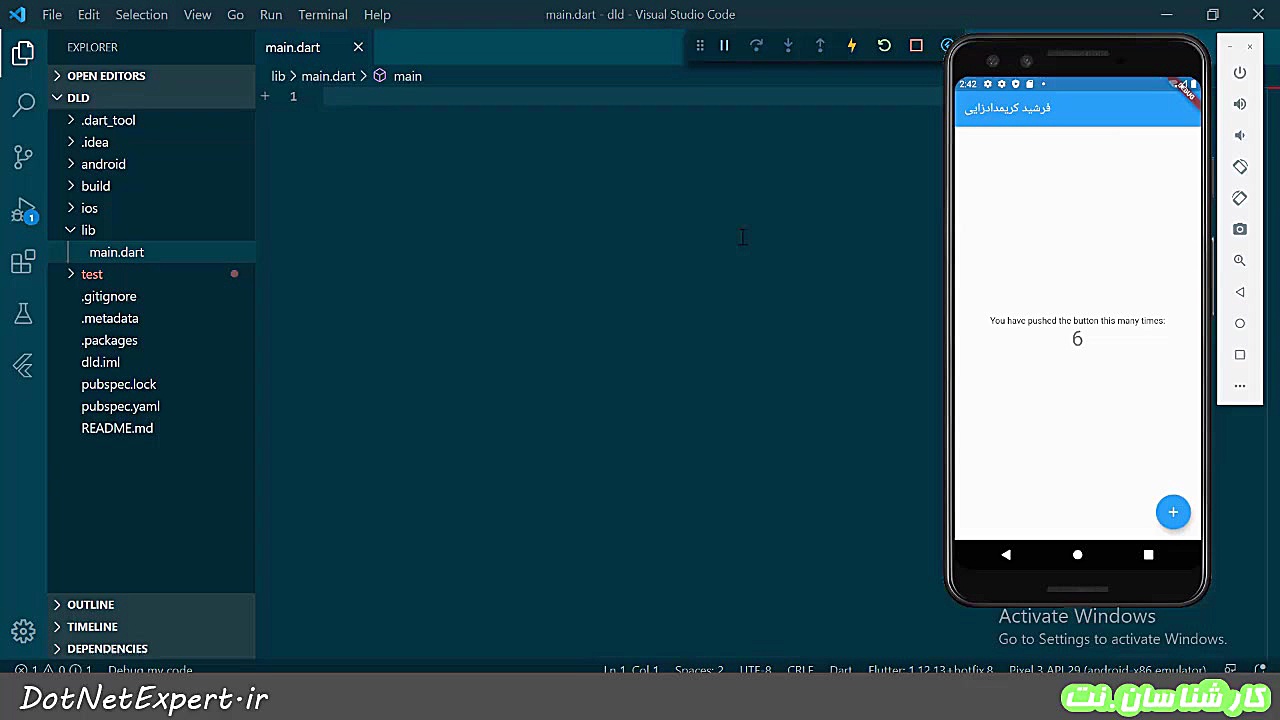Close the main.dart editor tab
Screen dimensions: 1280x720
click(x=358, y=47)
